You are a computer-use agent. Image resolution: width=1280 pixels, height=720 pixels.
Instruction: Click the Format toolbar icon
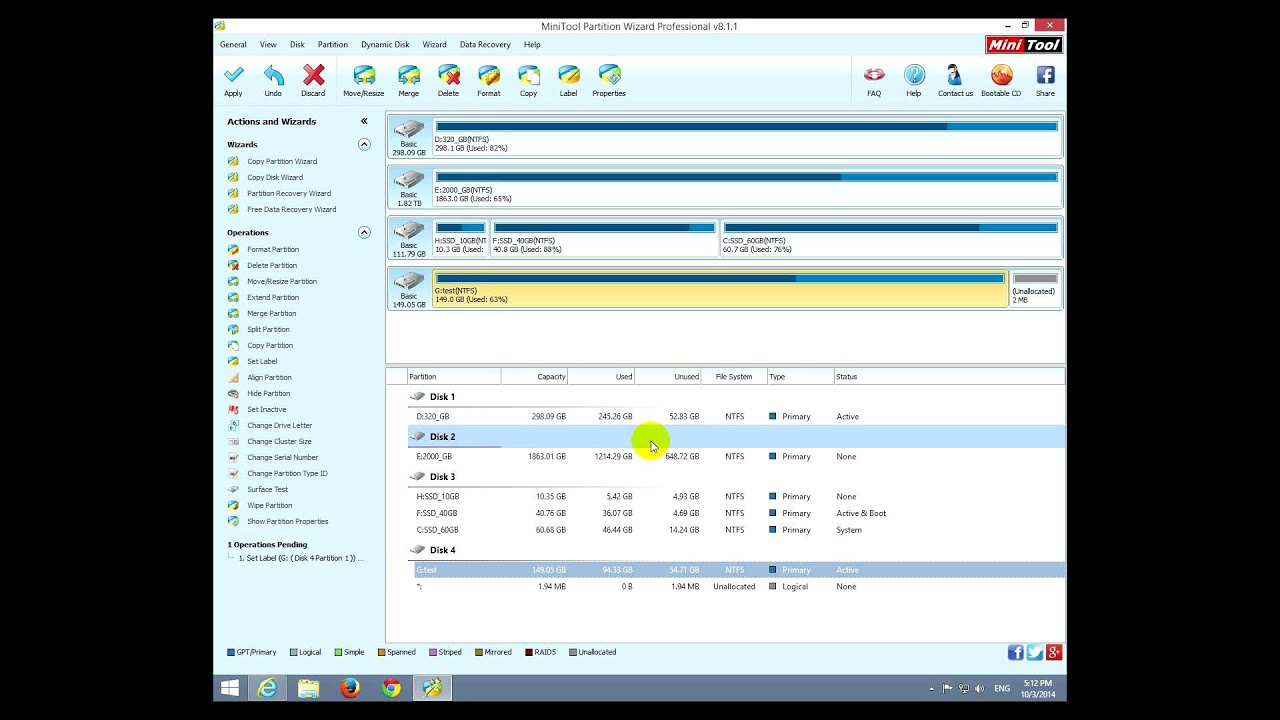(x=489, y=75)
